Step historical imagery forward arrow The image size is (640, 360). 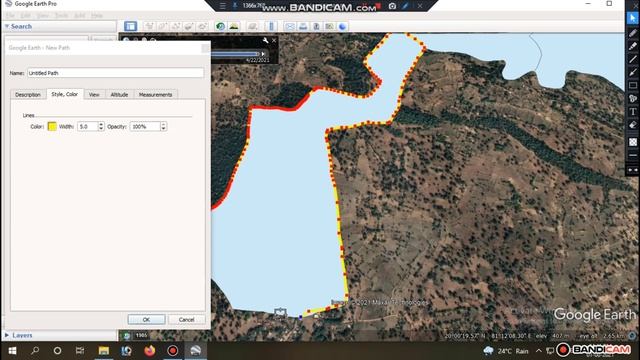point(263,54)
